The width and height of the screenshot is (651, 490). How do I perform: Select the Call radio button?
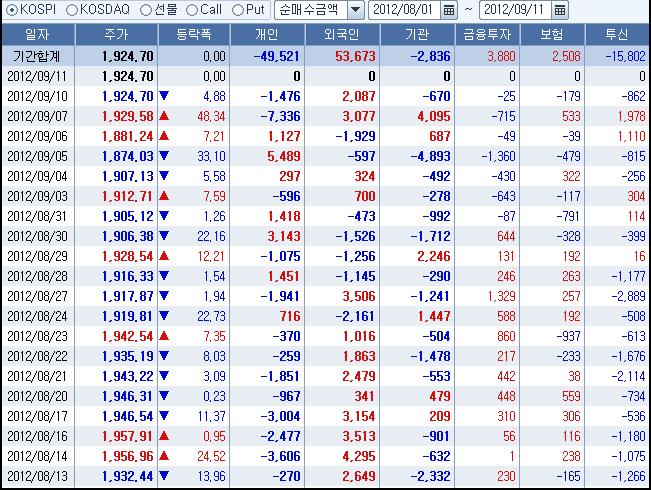(191, 10)
